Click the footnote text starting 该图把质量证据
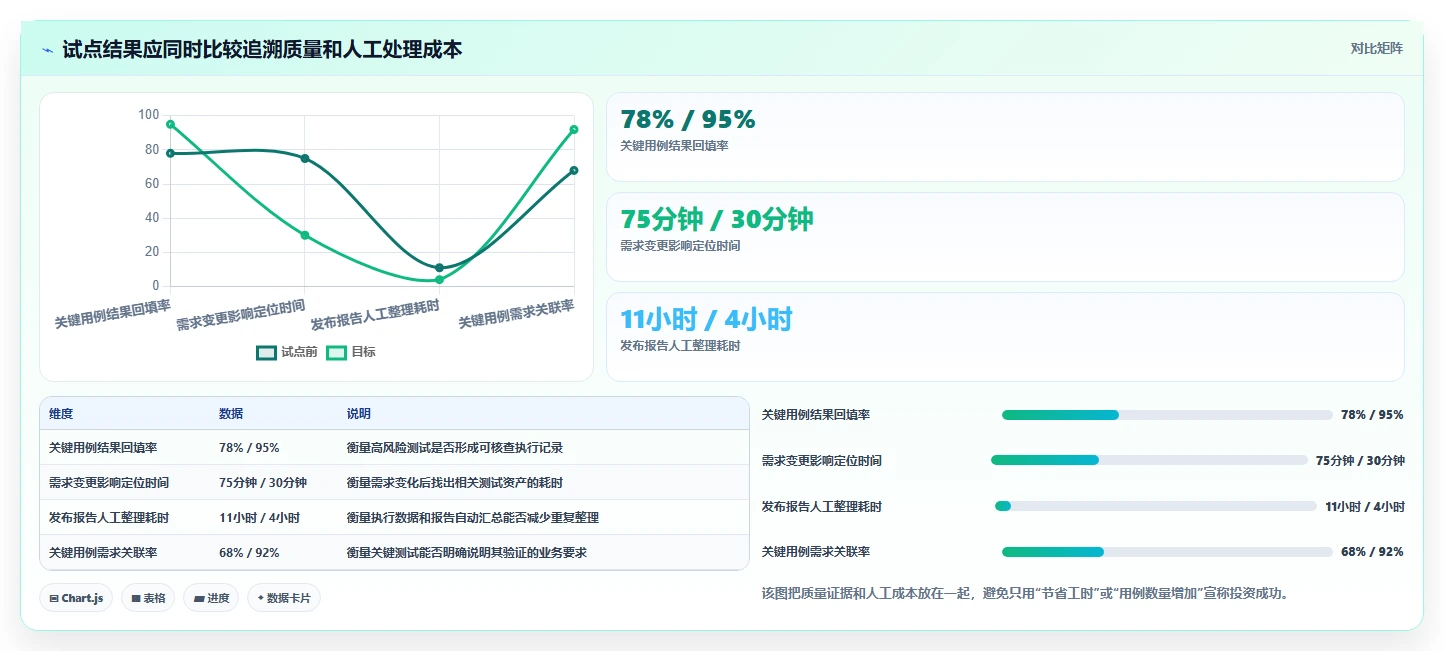Viewport: 1444px width, 651px height. point(1027,593)
